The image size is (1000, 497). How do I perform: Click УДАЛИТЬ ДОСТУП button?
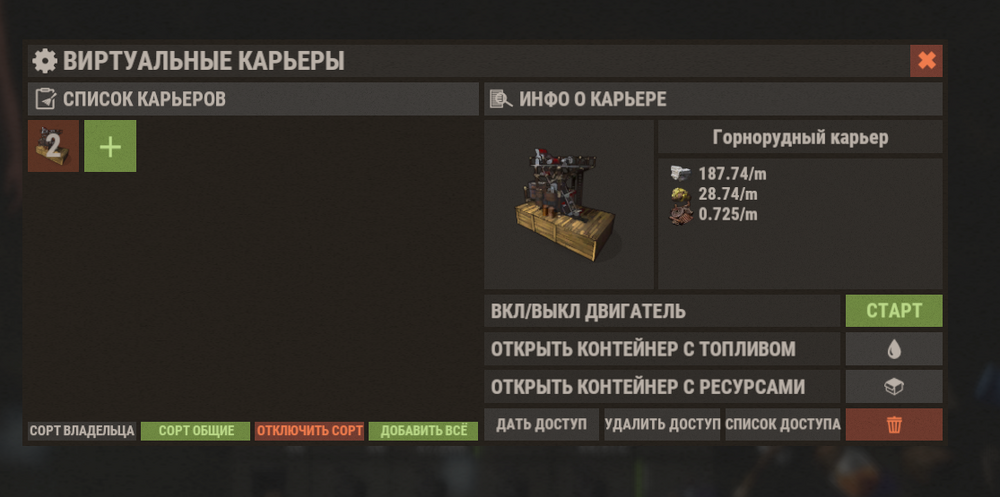coord(662,424)
